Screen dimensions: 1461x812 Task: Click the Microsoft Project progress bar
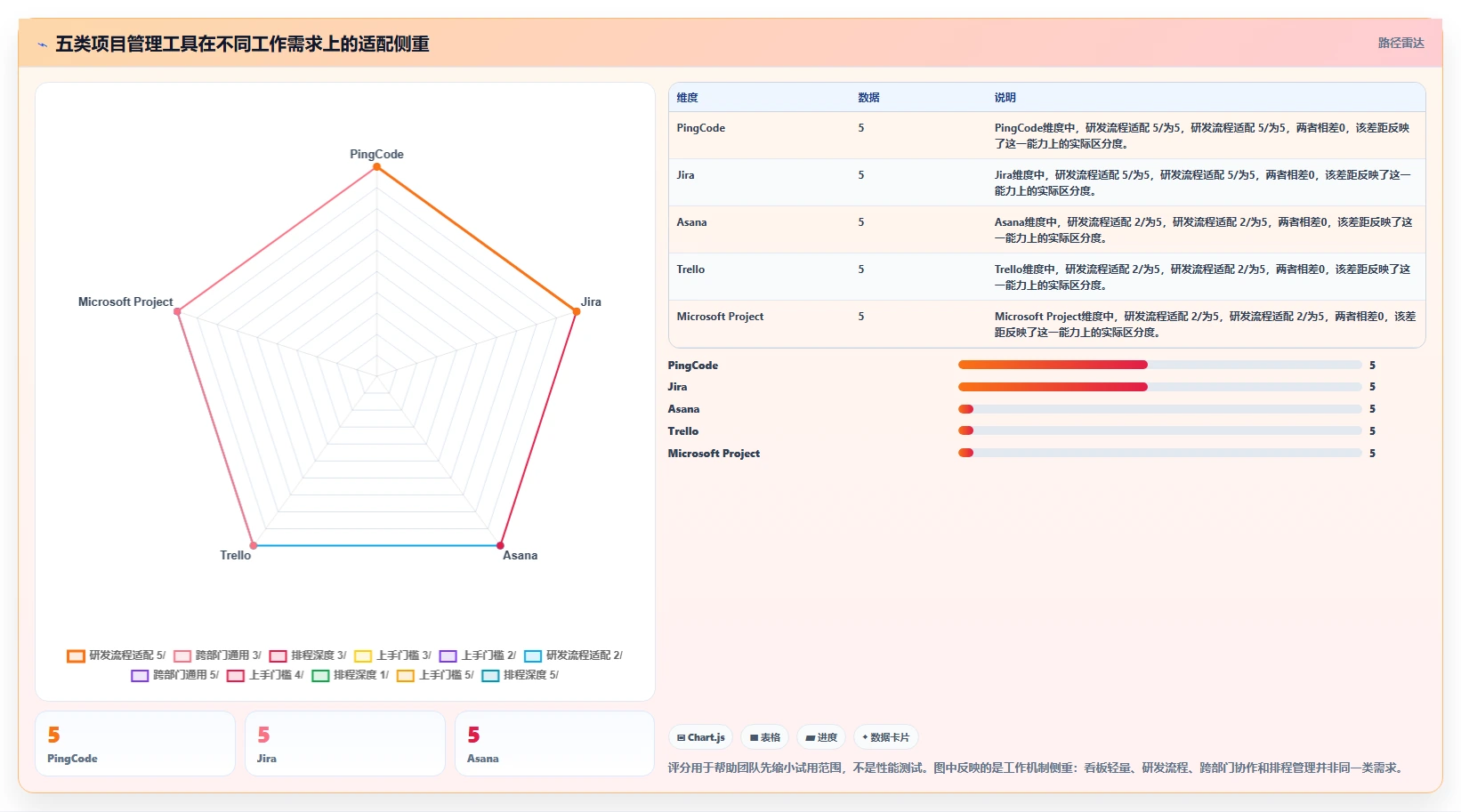(1159, 453)
